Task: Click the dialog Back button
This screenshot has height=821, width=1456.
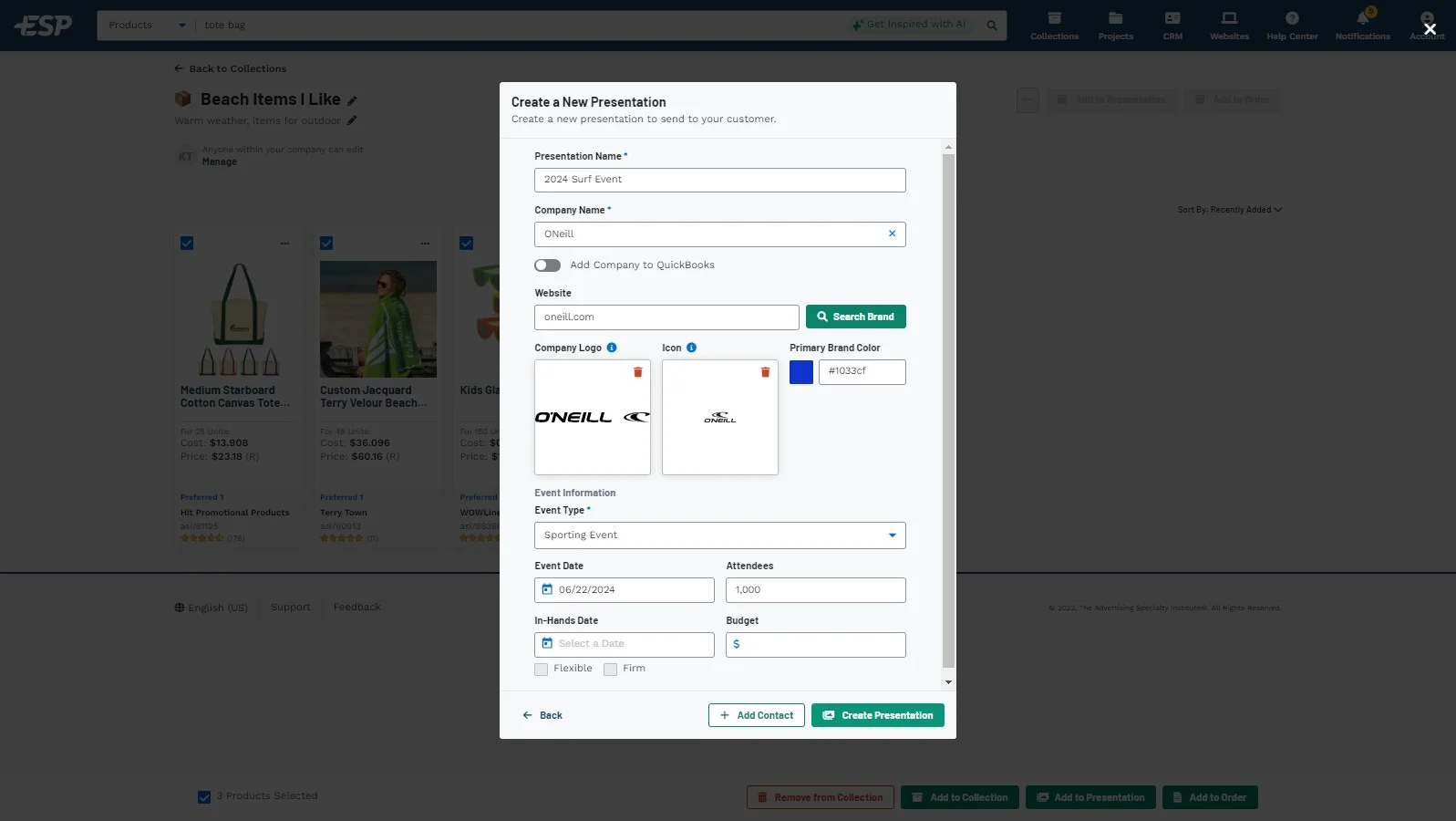Action: pyautogui.click(x=542, y=715)
